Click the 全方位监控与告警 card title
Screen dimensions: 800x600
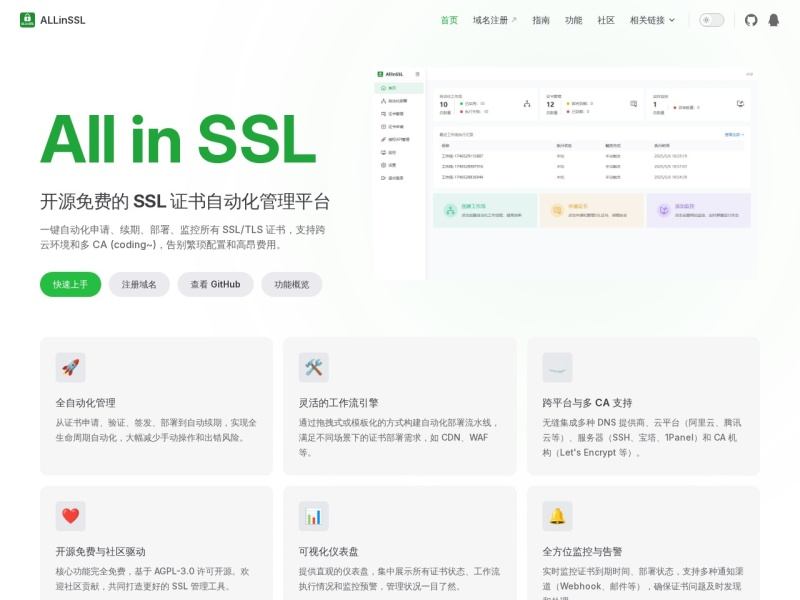(x=582, y=552)
